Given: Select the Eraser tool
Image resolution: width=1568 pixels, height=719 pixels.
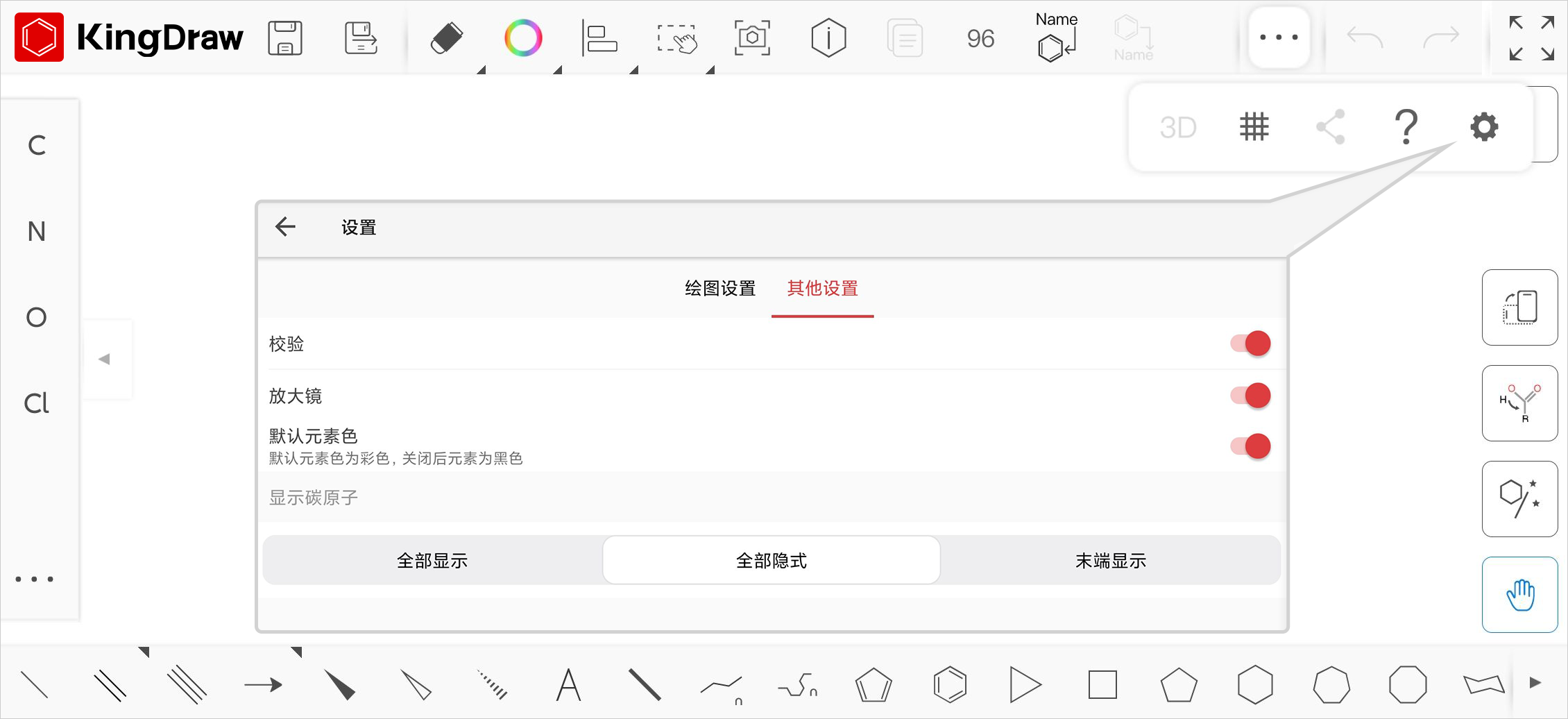Looking at the screenshot, I should [447, 38].
